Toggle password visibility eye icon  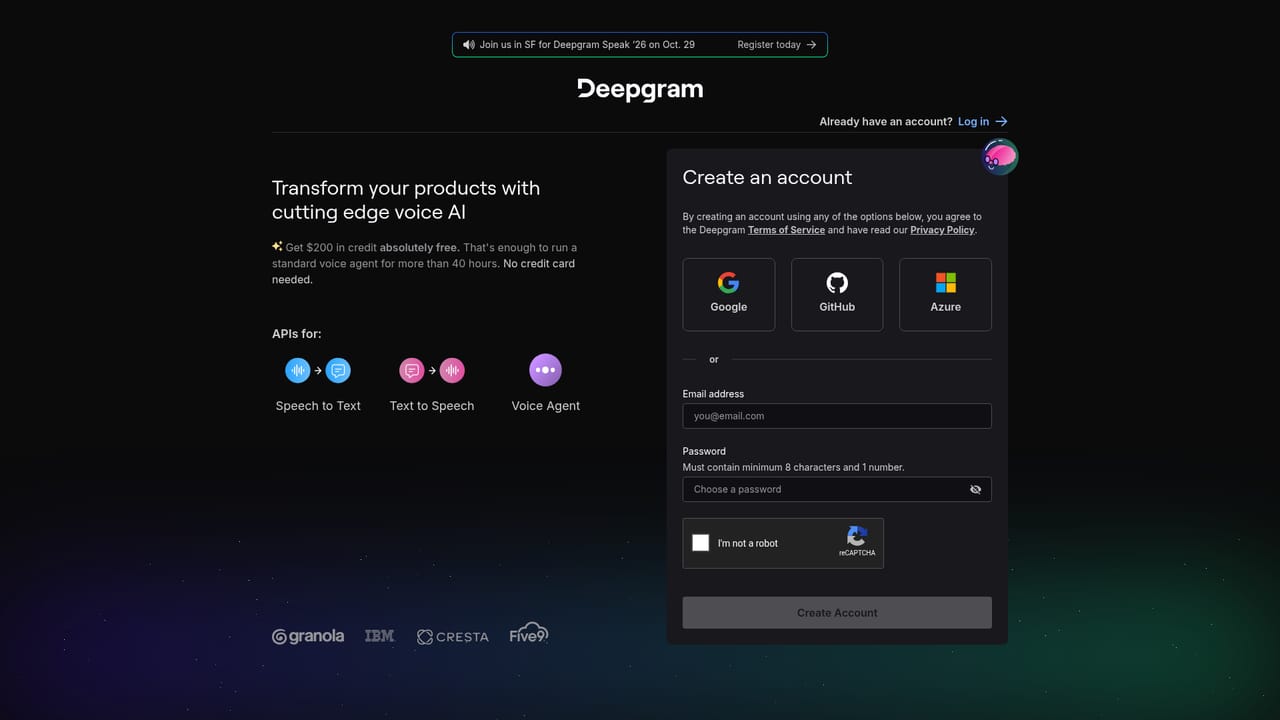pos(975,489)
